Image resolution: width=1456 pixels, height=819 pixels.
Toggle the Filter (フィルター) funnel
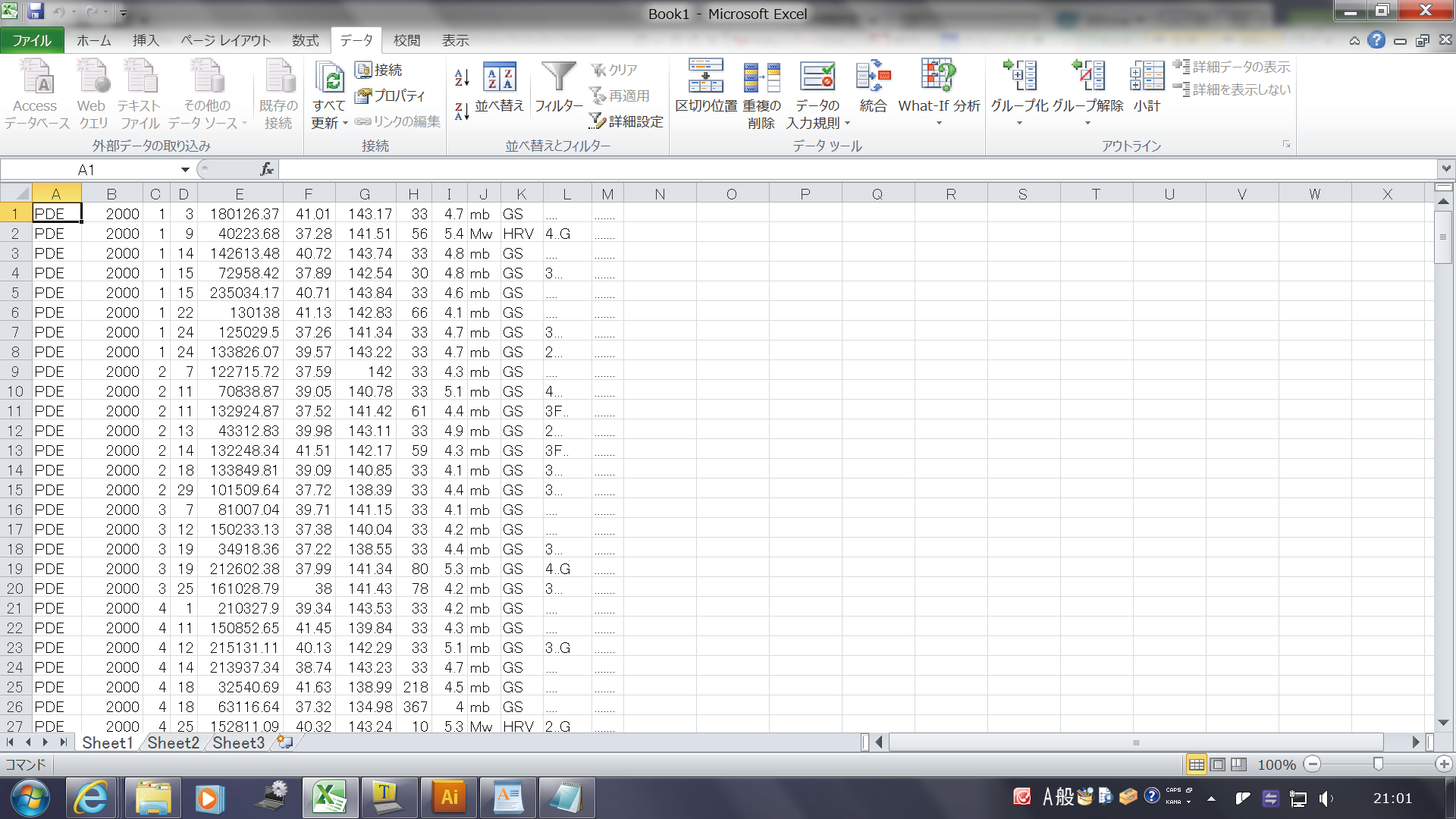point(559,87)
